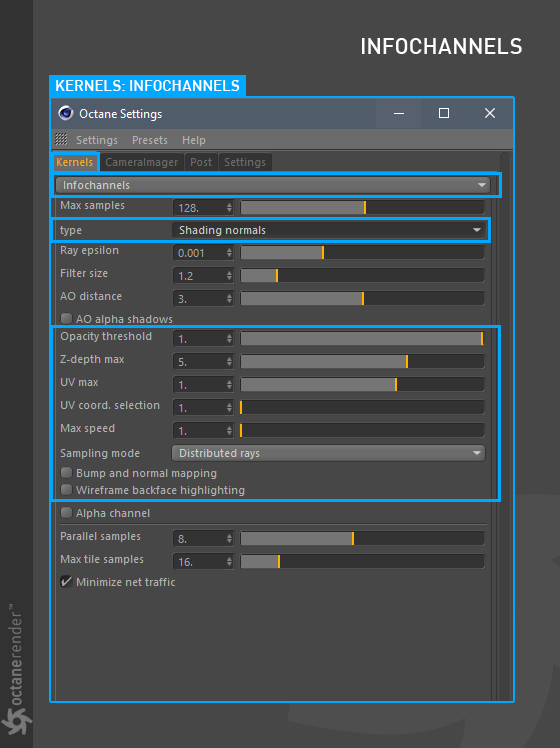Click the Cinema 4D icon in title bar

click(x=65, y=114)
